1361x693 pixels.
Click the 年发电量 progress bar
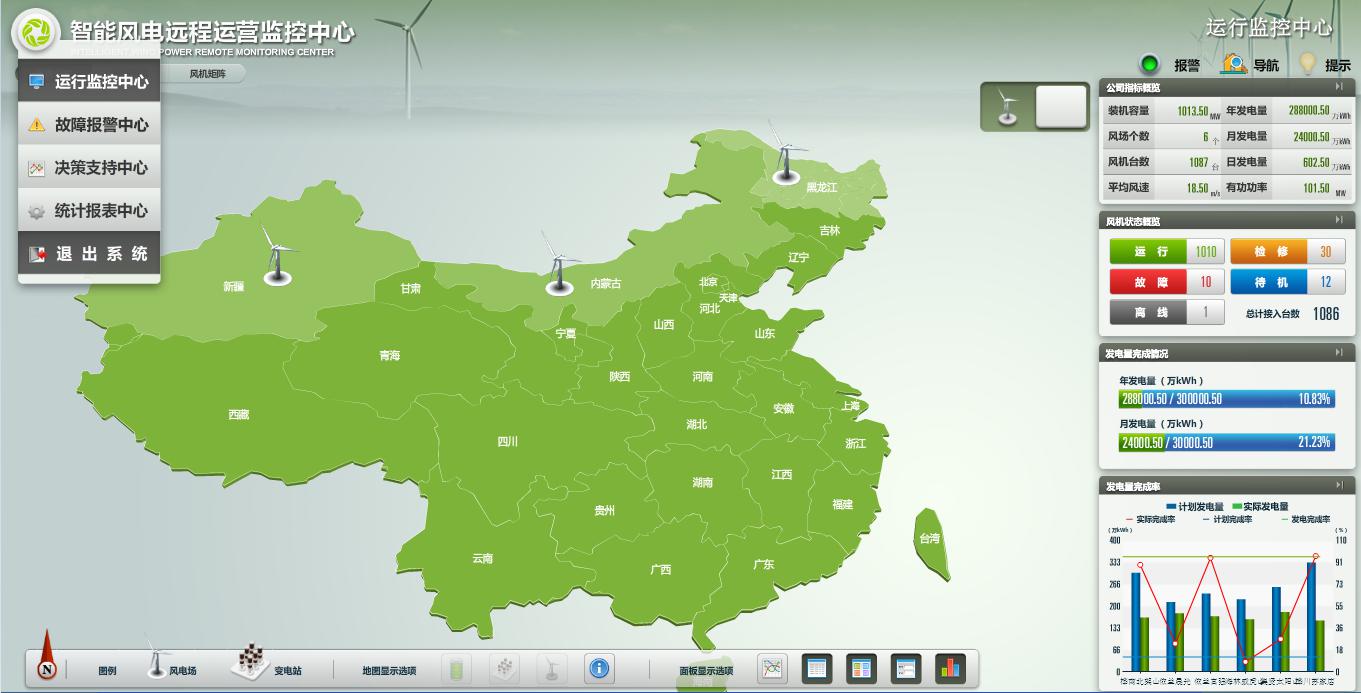tap(1227, 399)
